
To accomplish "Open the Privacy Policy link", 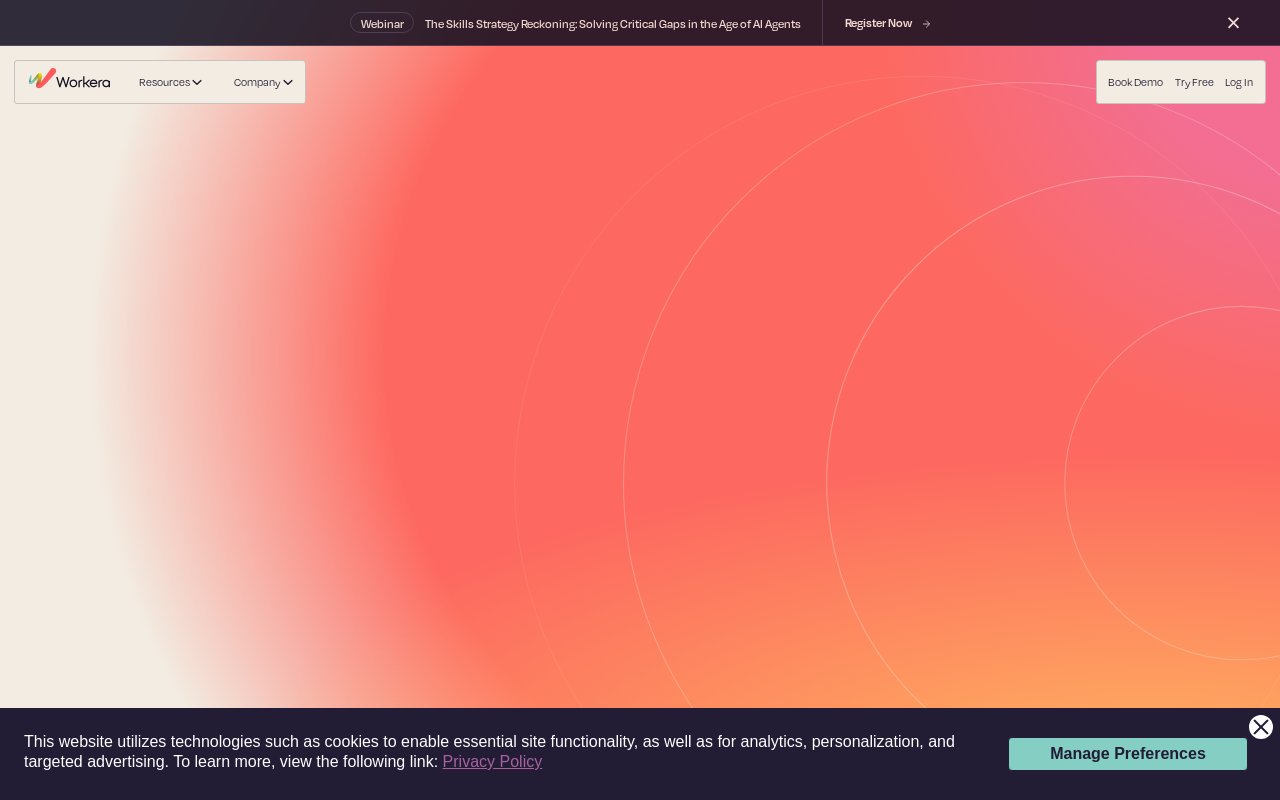I will click(x=492, y=761).
